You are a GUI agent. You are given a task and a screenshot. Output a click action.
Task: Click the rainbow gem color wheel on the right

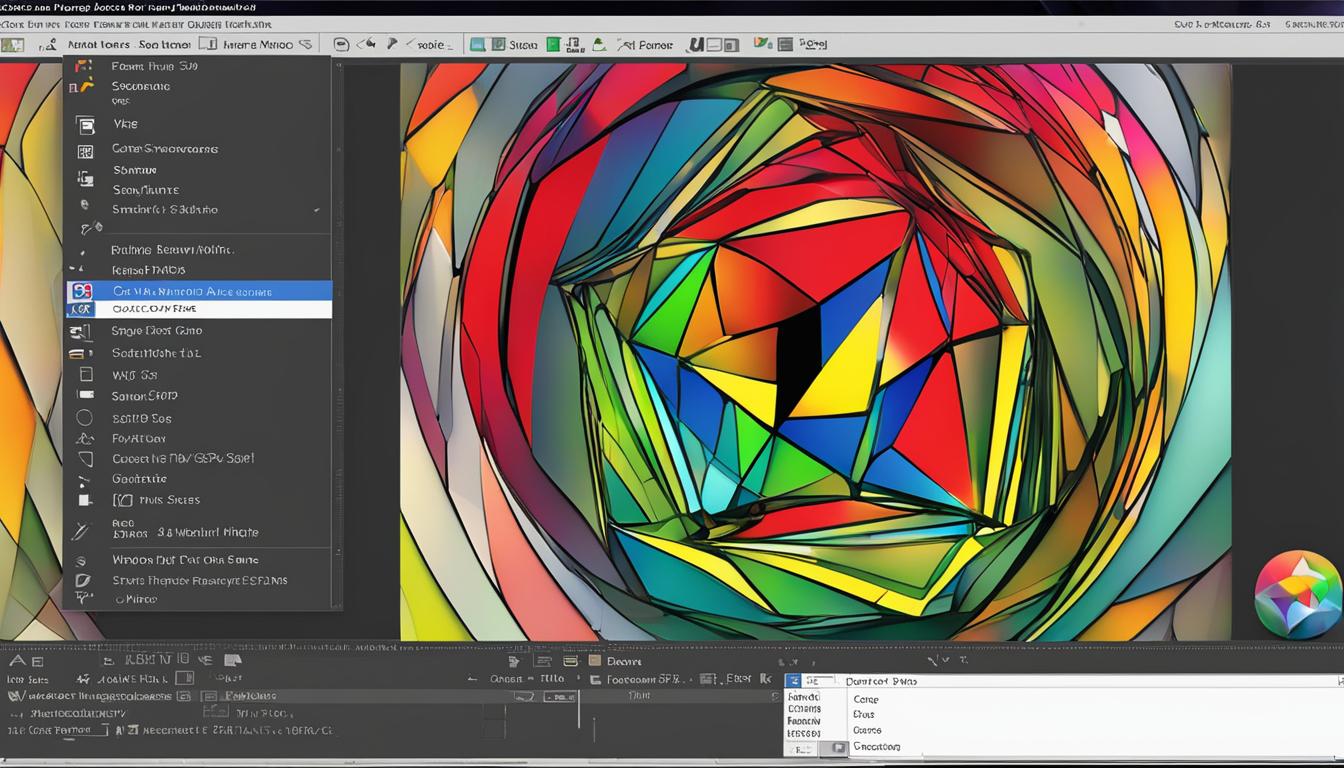(1300, 592)
